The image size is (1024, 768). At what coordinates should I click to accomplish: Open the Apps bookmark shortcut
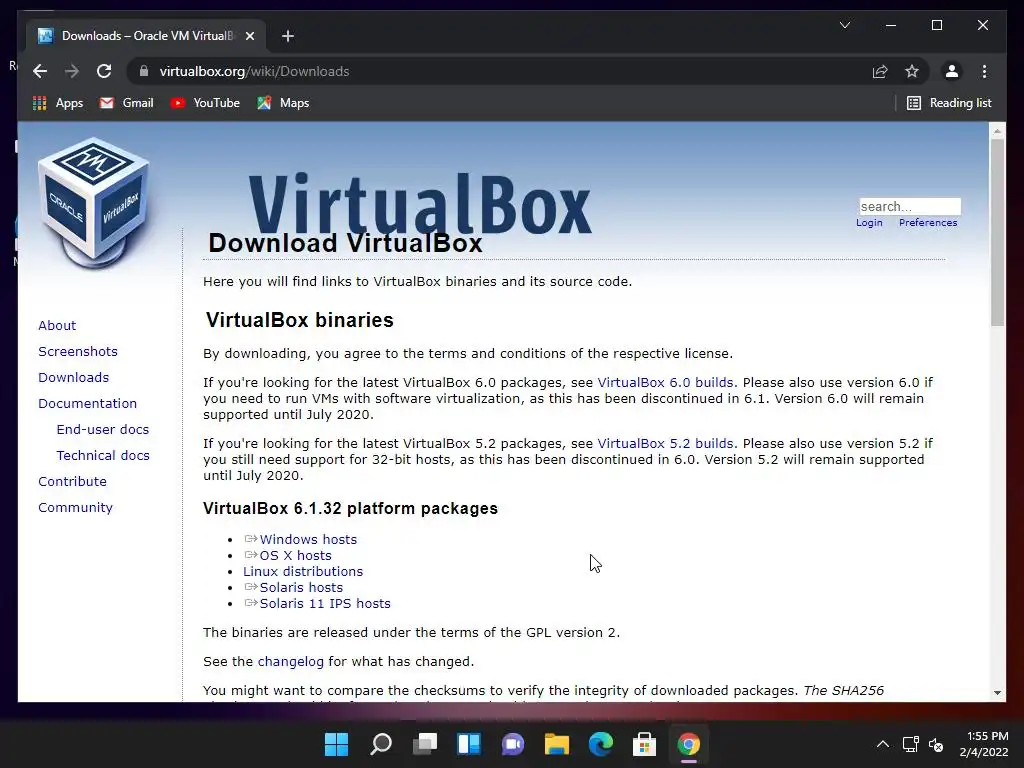(x=58, y=103)
